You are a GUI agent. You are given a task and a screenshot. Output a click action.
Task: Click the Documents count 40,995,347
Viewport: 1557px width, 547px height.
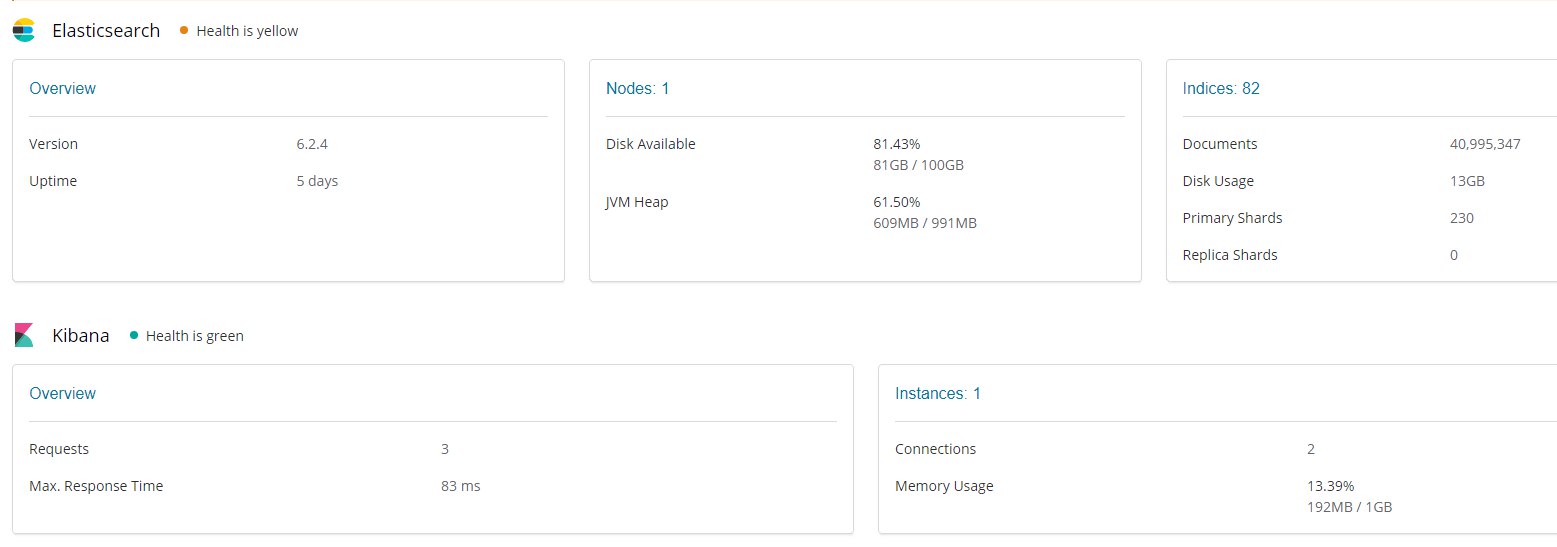tap(1485, 144)
